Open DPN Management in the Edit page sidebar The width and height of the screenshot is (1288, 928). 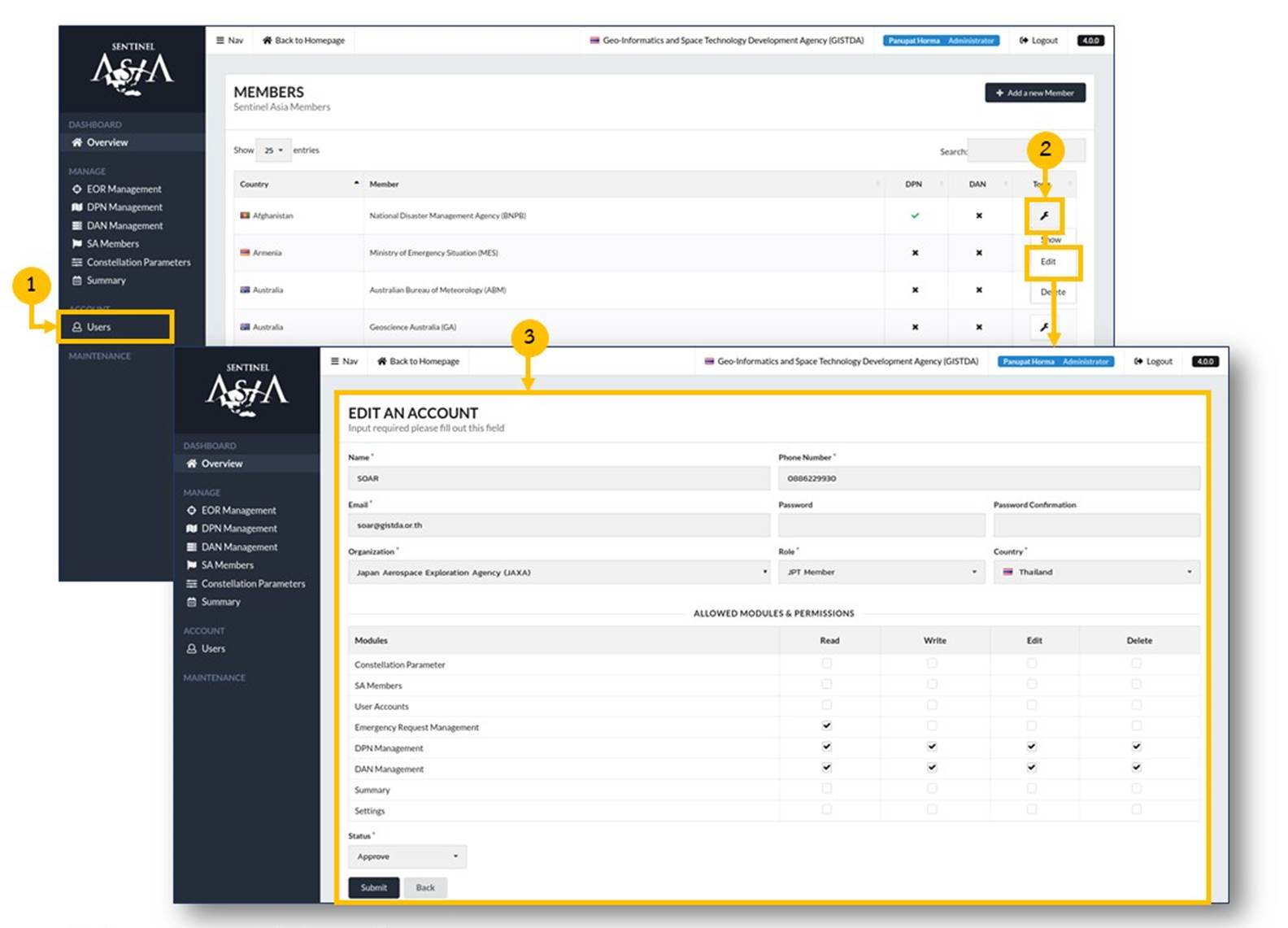point(238,529)
